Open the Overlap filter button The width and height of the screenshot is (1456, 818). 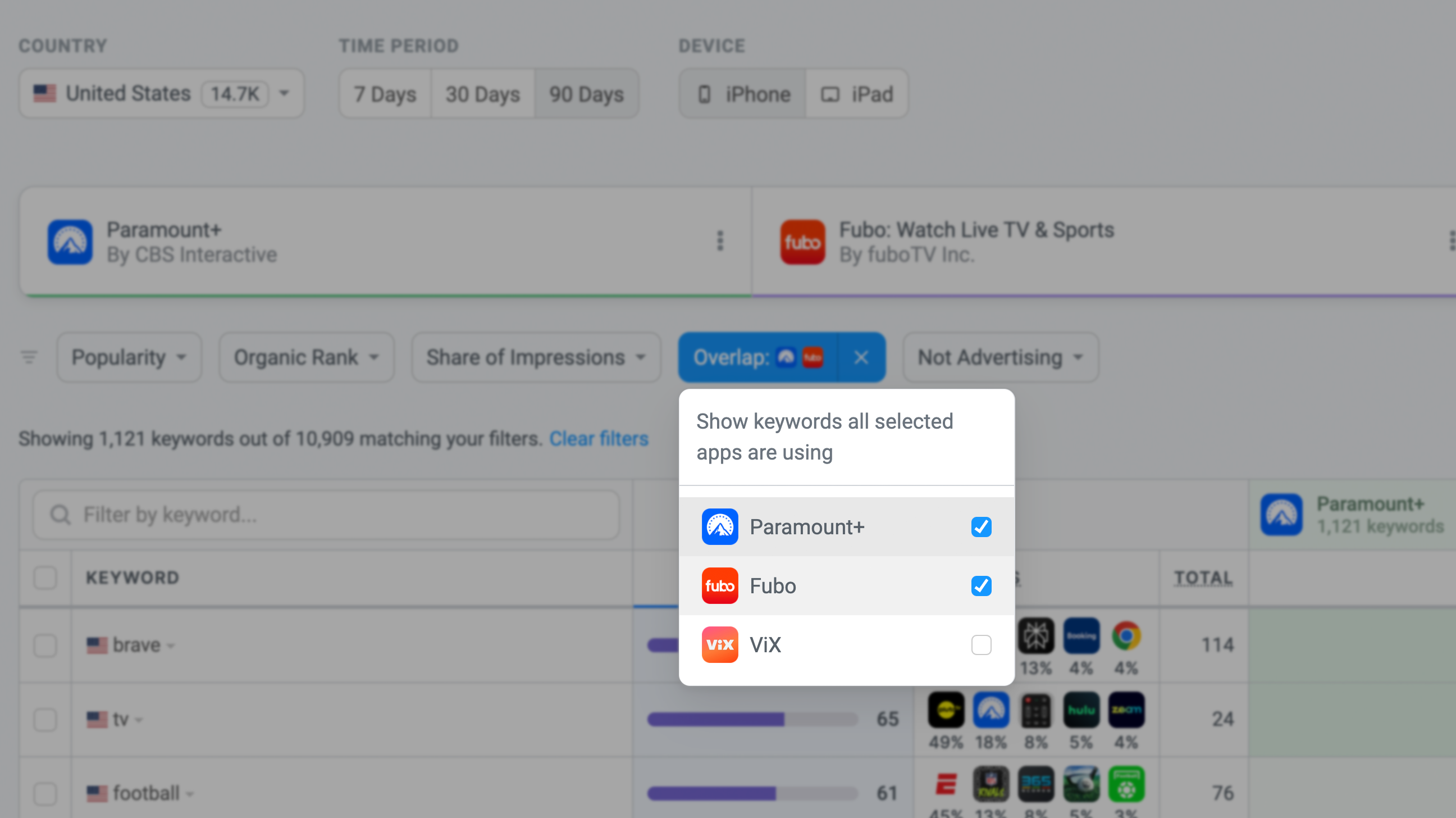[758, 357]
